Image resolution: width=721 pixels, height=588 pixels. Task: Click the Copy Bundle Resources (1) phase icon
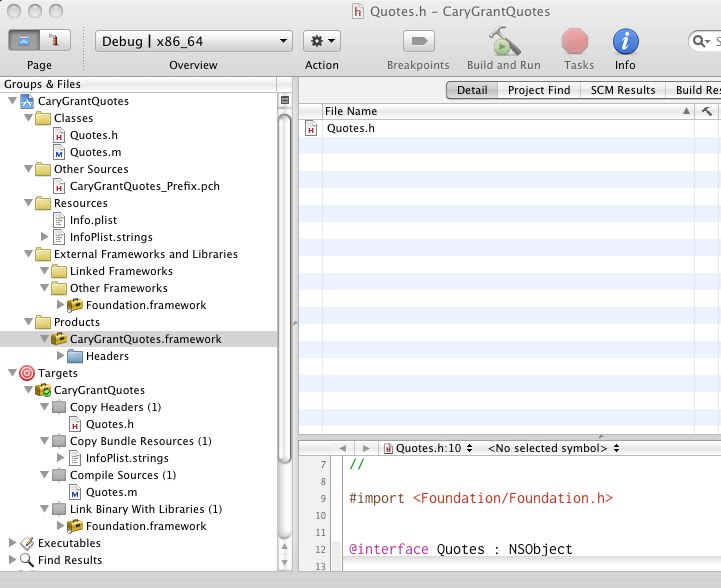click(x=59, y=441)
